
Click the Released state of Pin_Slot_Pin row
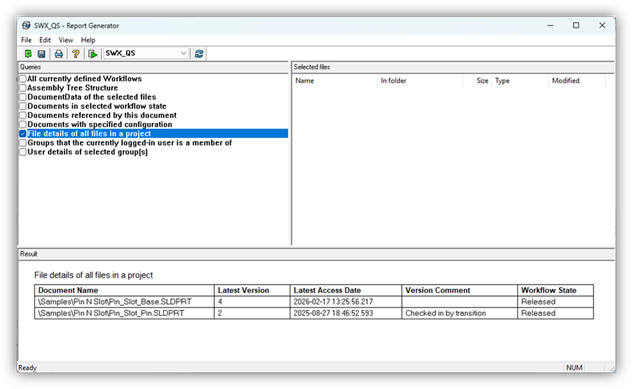pyautogui.click(x=555, y=313)
